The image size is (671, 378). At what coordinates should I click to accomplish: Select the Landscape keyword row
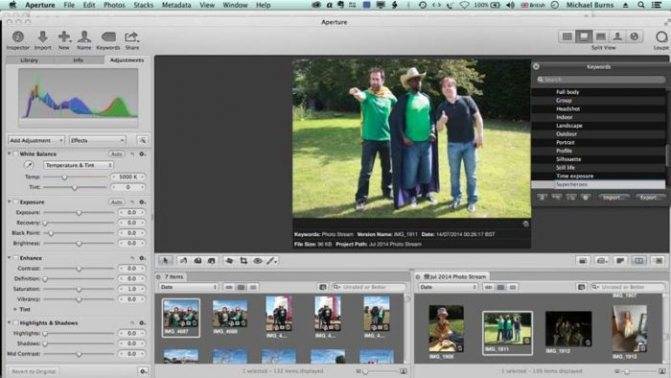(x=598, y=125)
